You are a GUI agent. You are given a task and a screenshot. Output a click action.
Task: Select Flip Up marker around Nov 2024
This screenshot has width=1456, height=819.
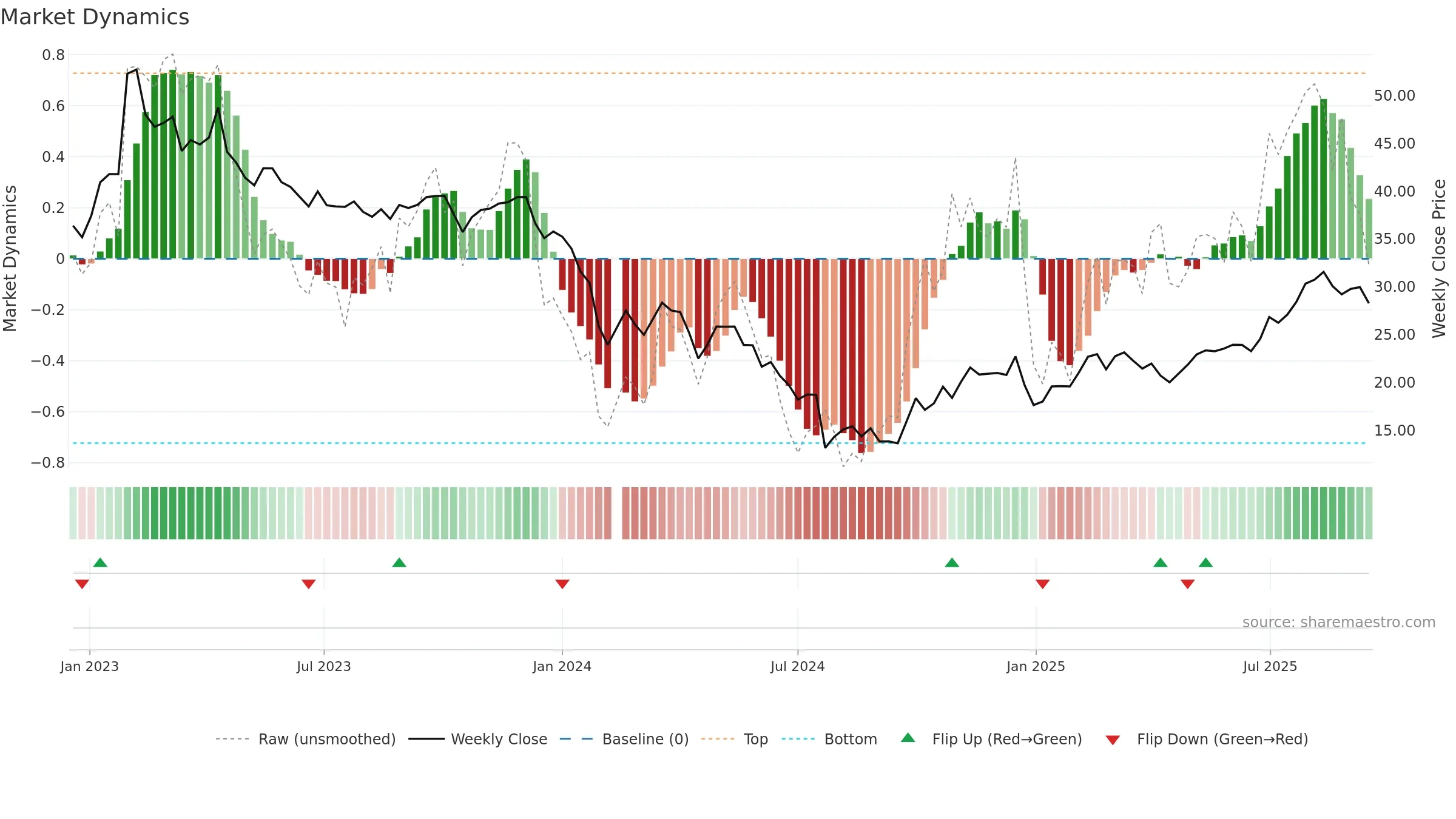[x=952, y=562]
